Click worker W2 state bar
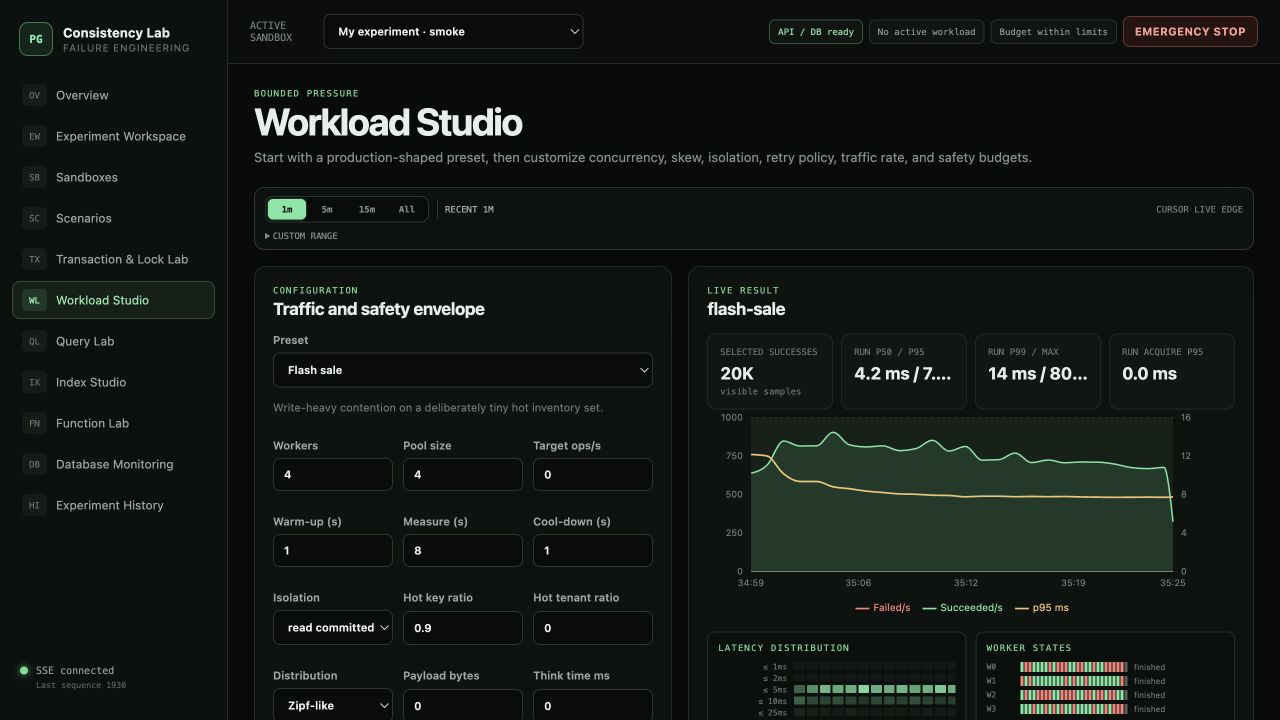 pyautogui.click(x=1074, y=695)
